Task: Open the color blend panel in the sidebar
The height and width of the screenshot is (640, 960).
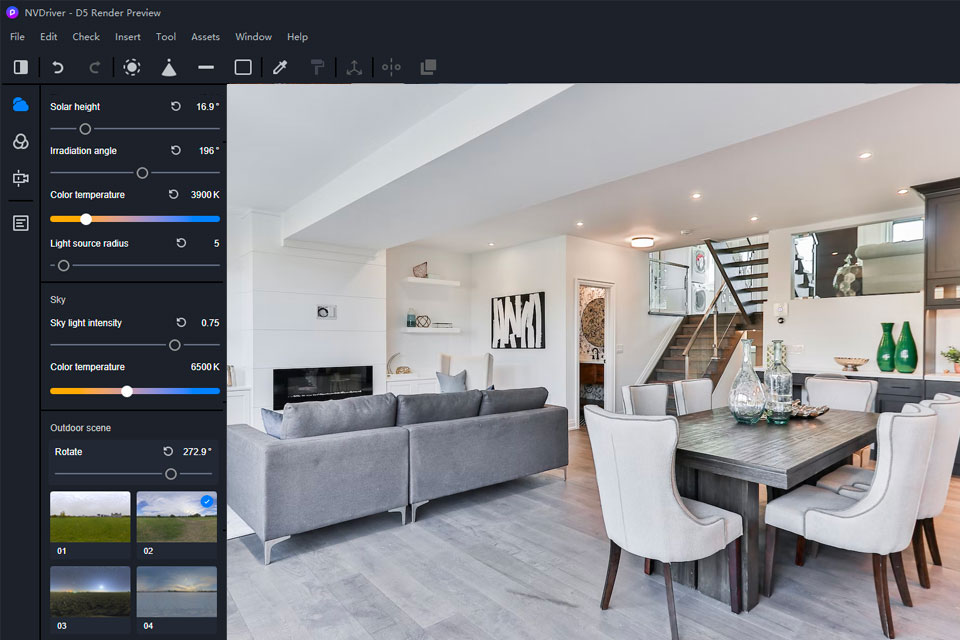Action: point(20,141)
